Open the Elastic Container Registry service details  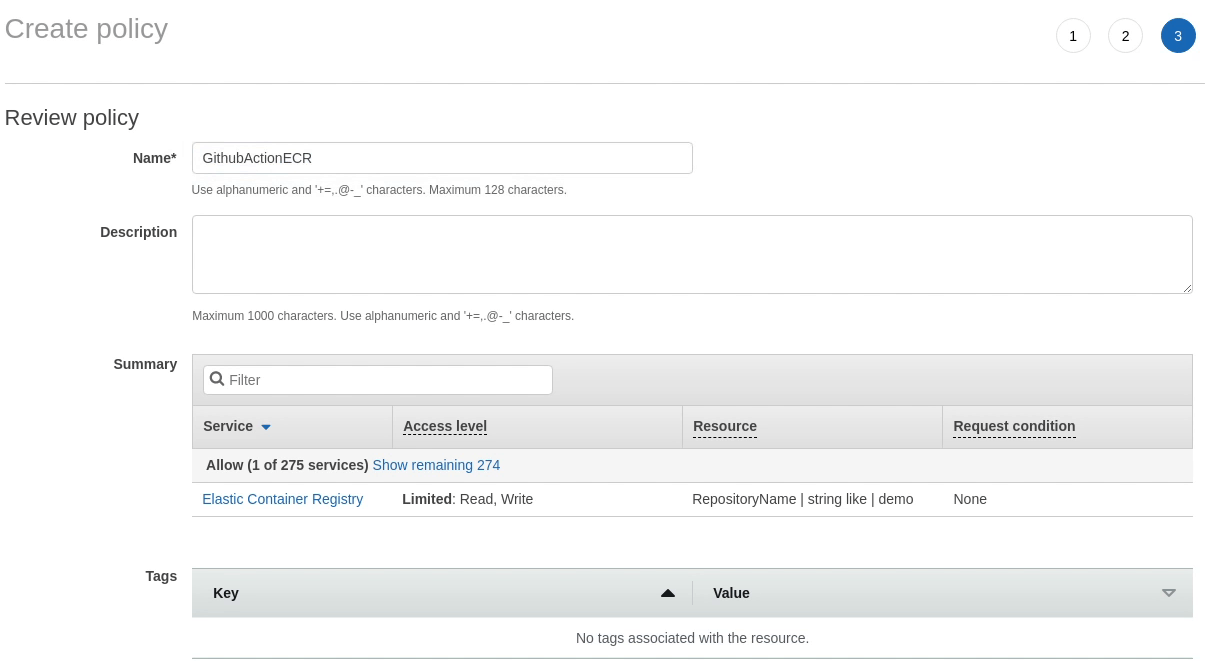[282, 499]
